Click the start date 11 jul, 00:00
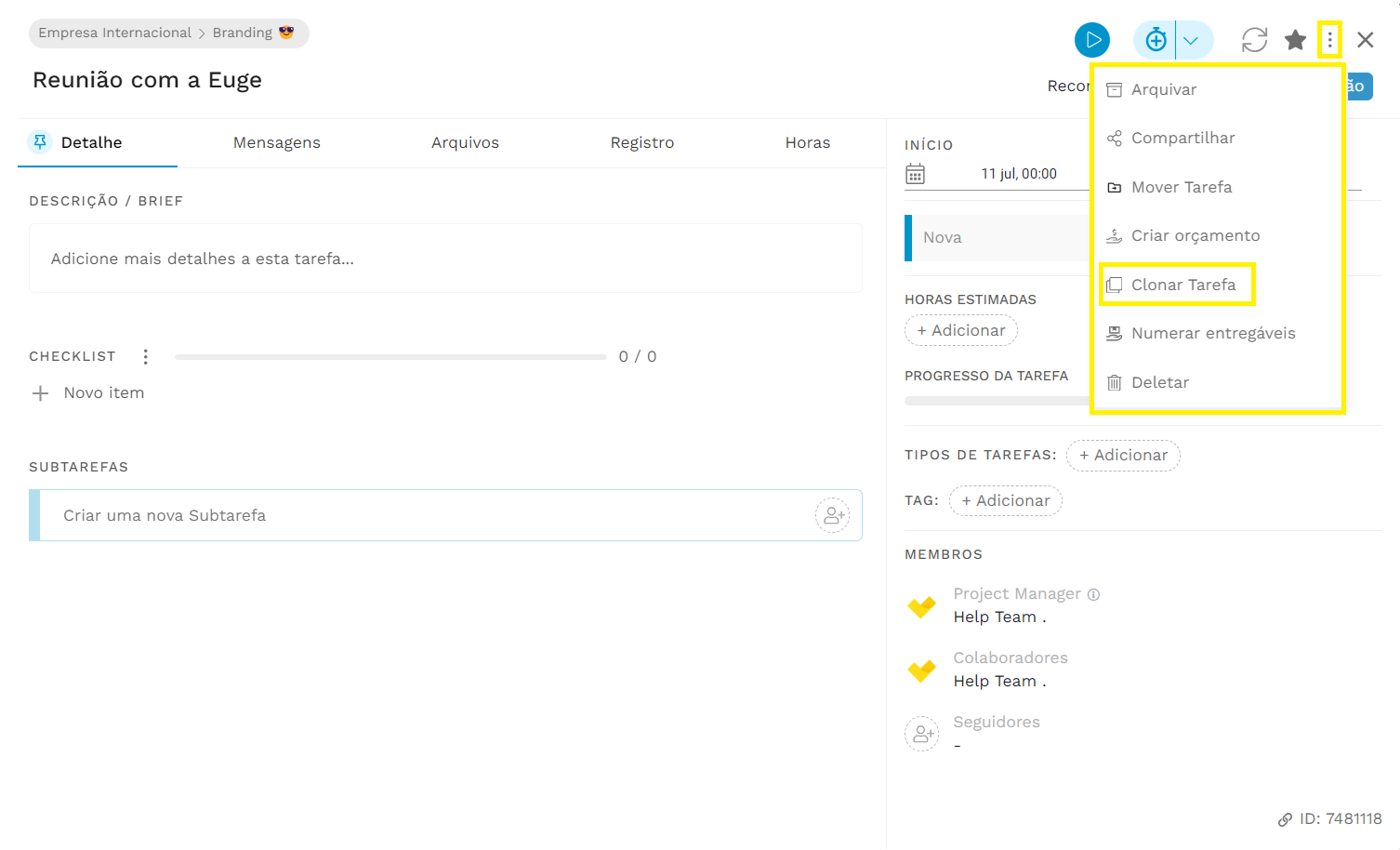The image size is (1400, 850). (1019, 174)
